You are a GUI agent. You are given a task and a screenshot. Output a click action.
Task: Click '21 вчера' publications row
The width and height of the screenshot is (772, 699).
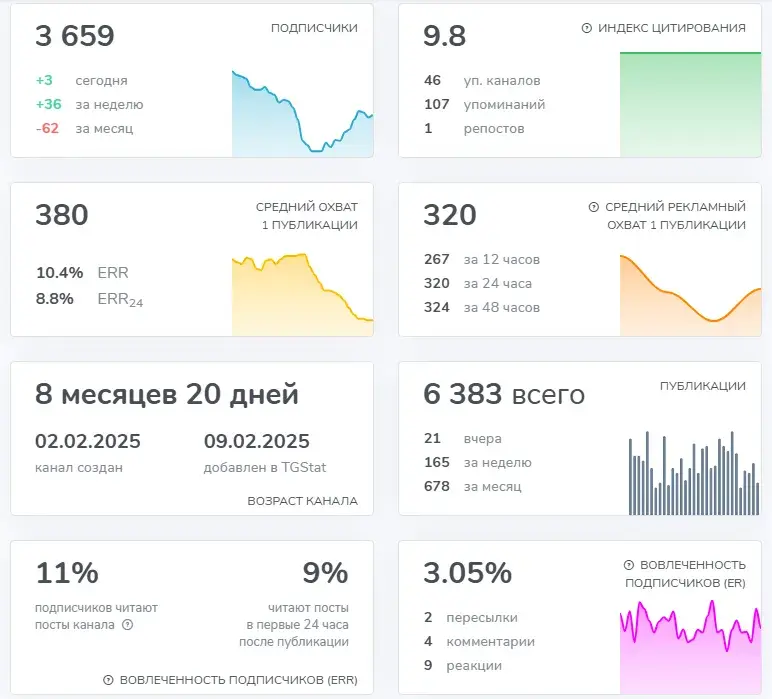(x=463, y=438)
